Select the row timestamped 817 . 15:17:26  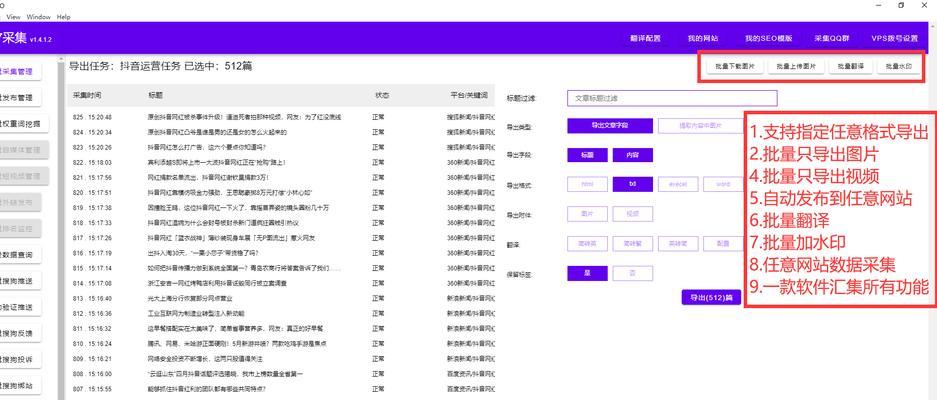pyautogui.click(x=281, y=238)
